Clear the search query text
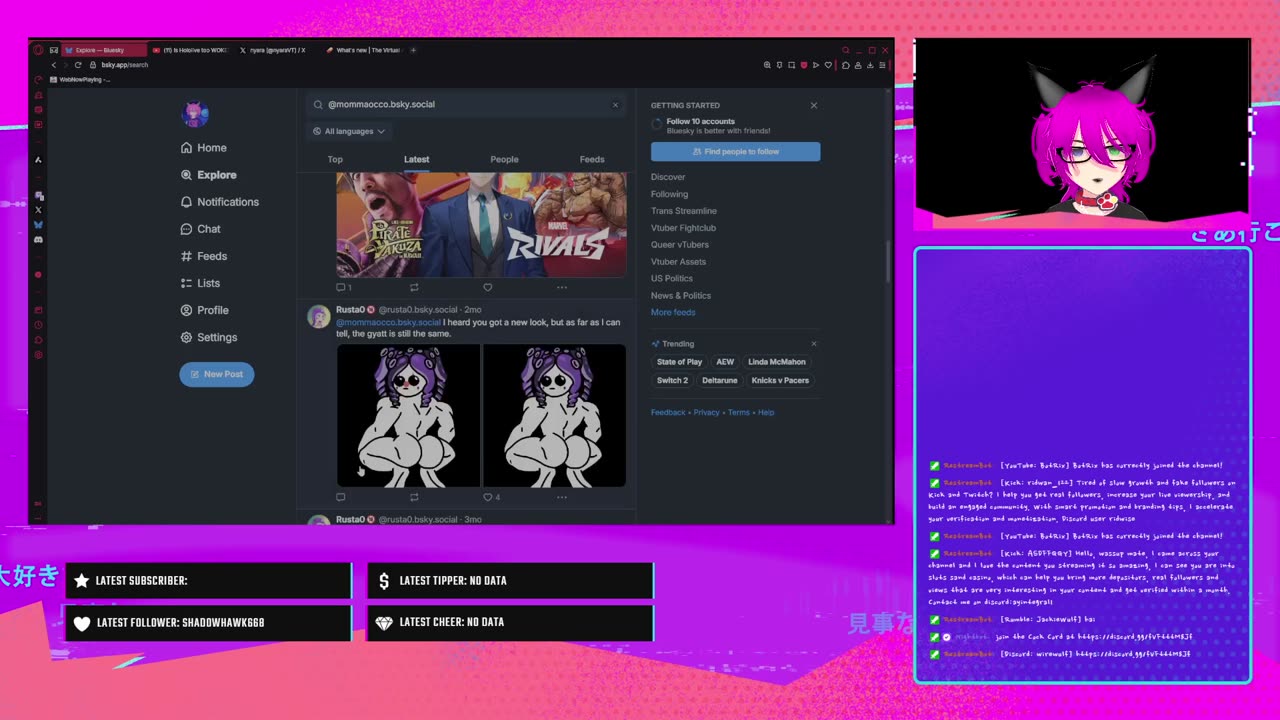The height and width of the screenshot is (720, 1280). click(x=615, y=104)
